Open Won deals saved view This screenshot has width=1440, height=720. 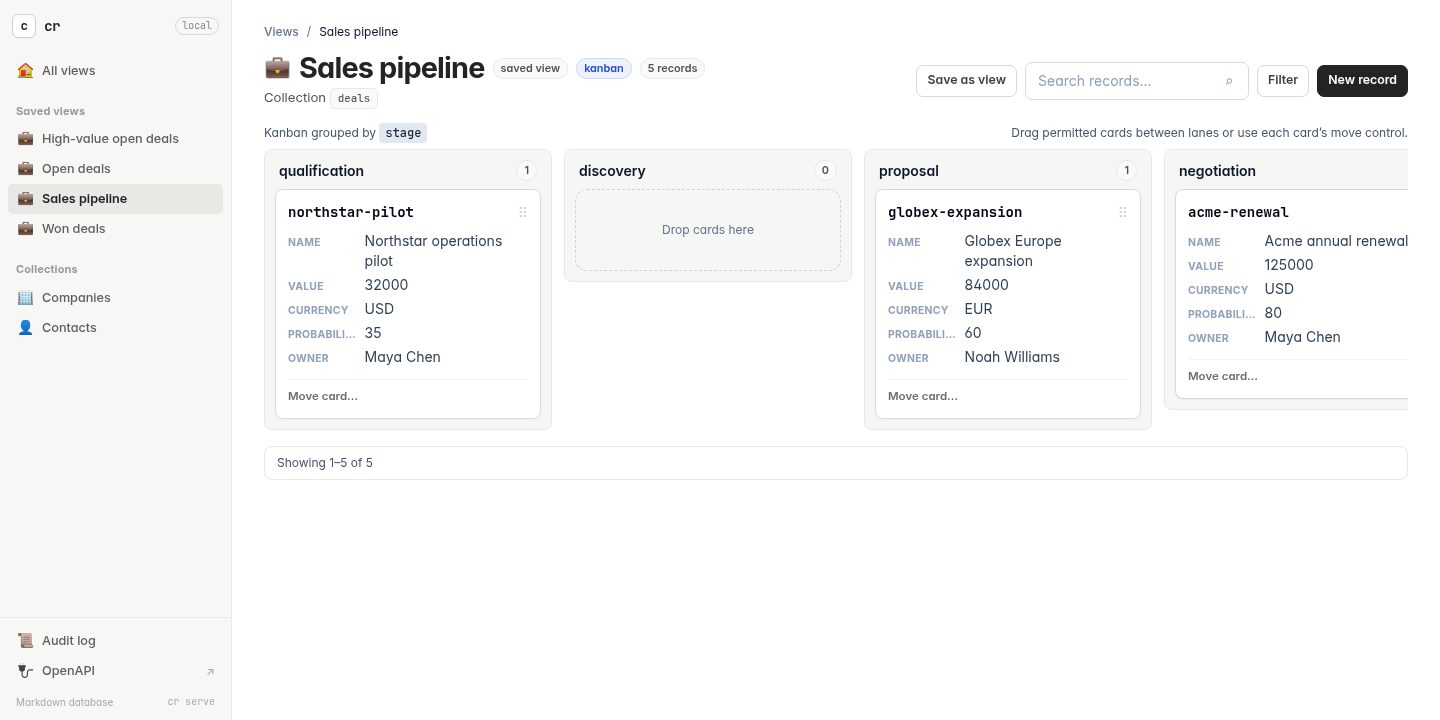coord(116,229)
